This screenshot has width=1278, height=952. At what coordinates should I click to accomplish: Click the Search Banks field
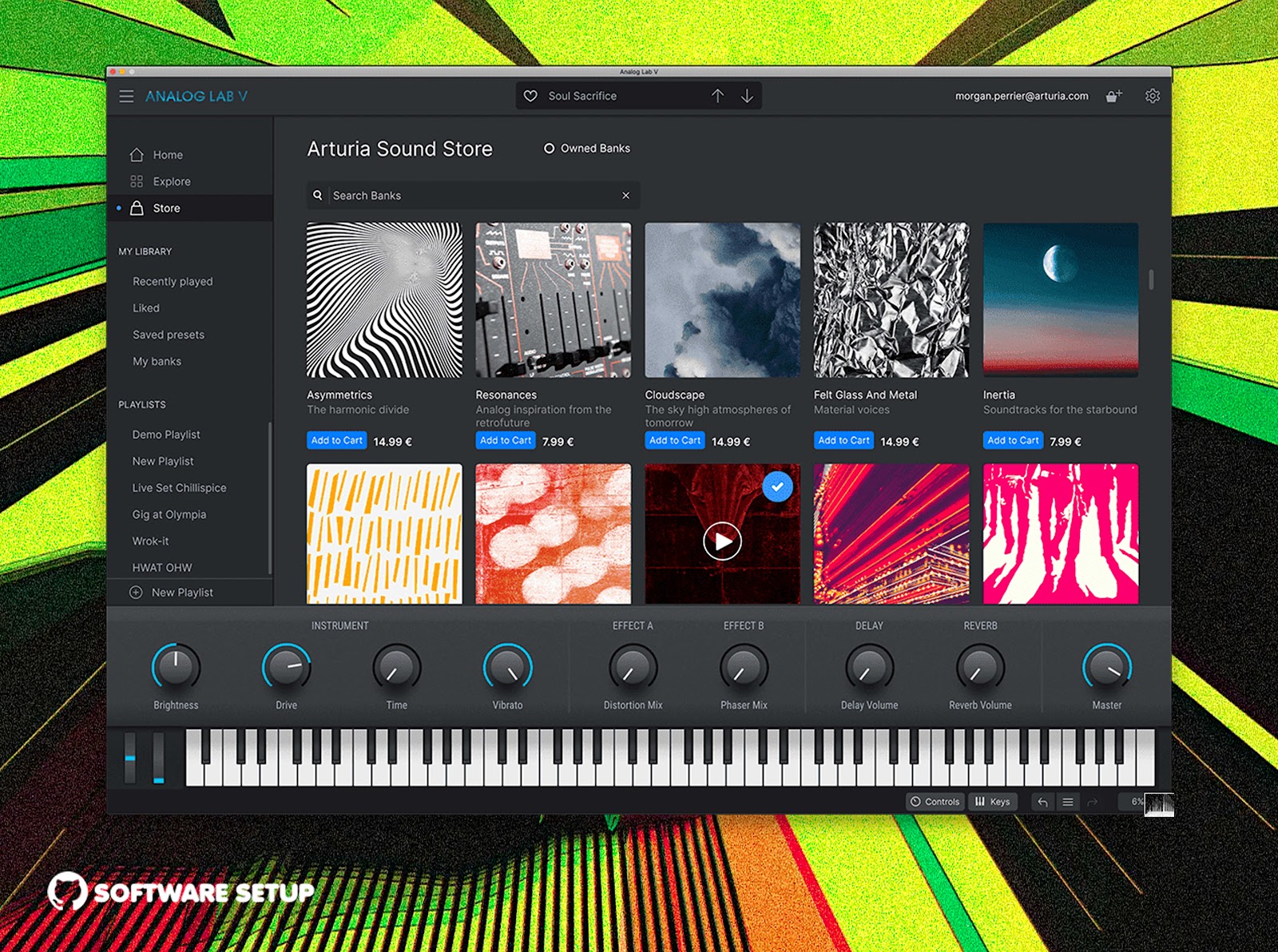tap(473, 195)
